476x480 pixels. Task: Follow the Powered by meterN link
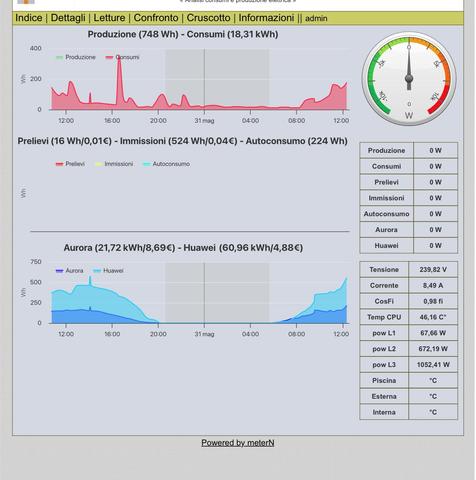(x=238, y=443)
